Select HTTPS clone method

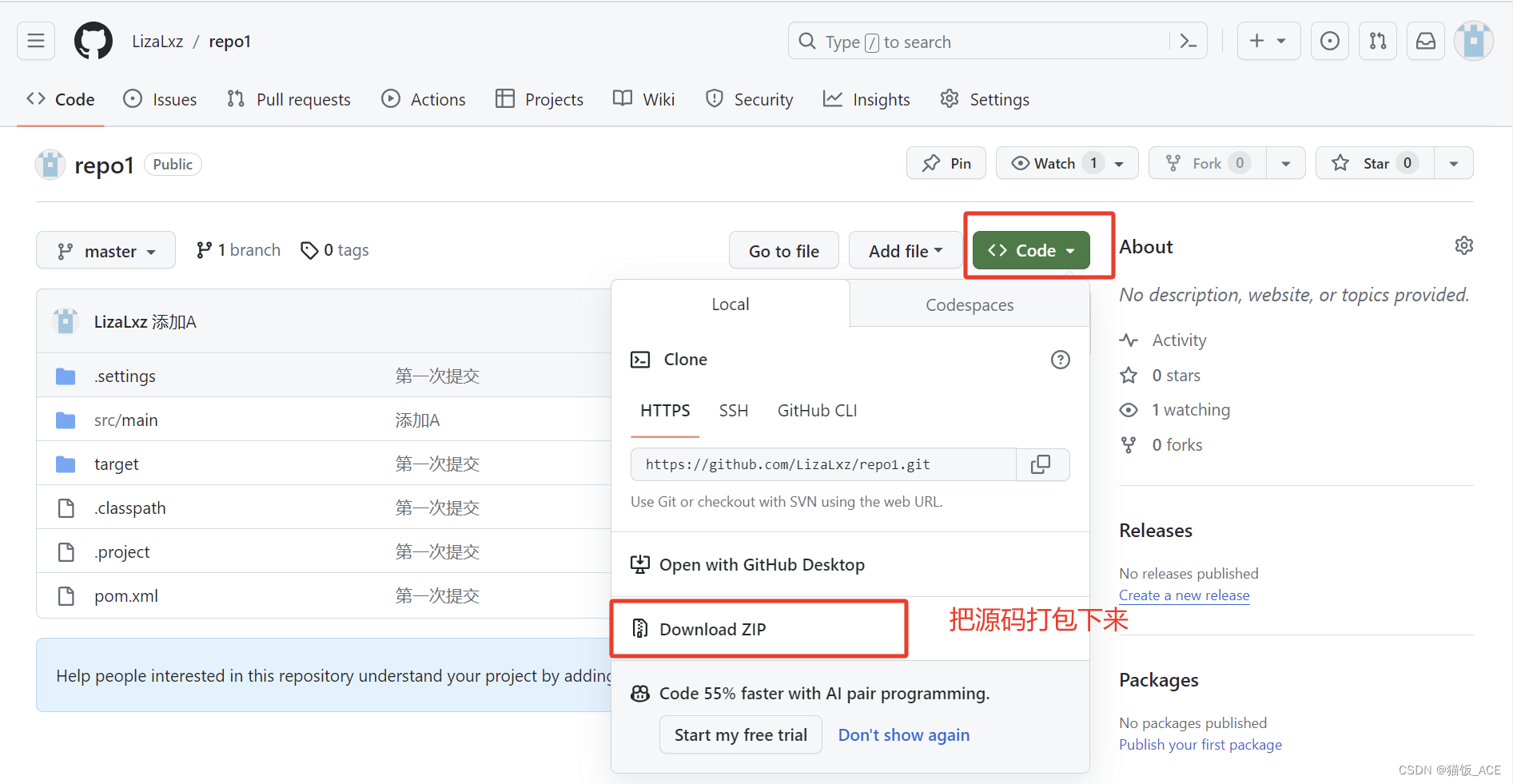tap(665, 411)
